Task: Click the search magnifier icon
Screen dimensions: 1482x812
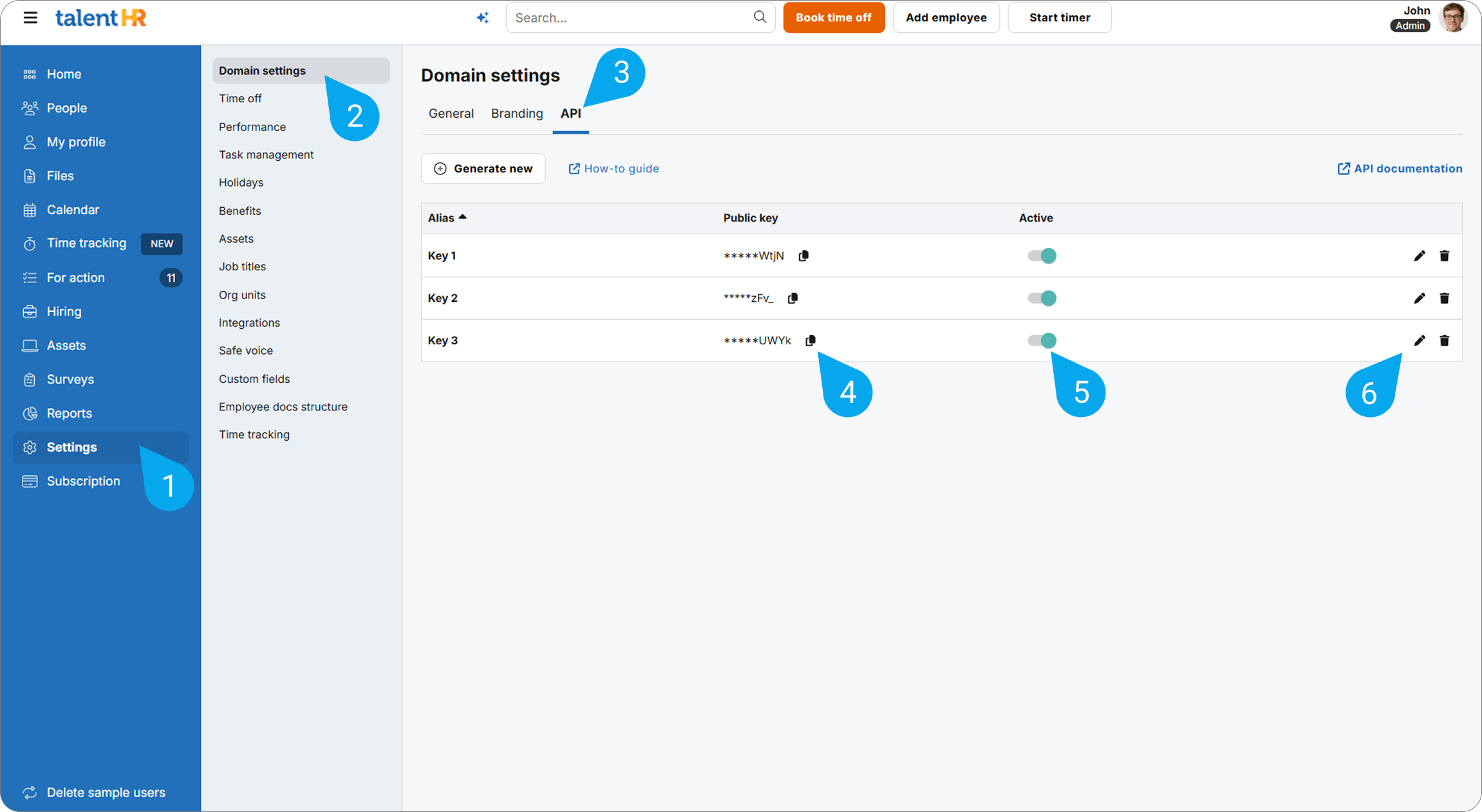Action: [760, 17]
